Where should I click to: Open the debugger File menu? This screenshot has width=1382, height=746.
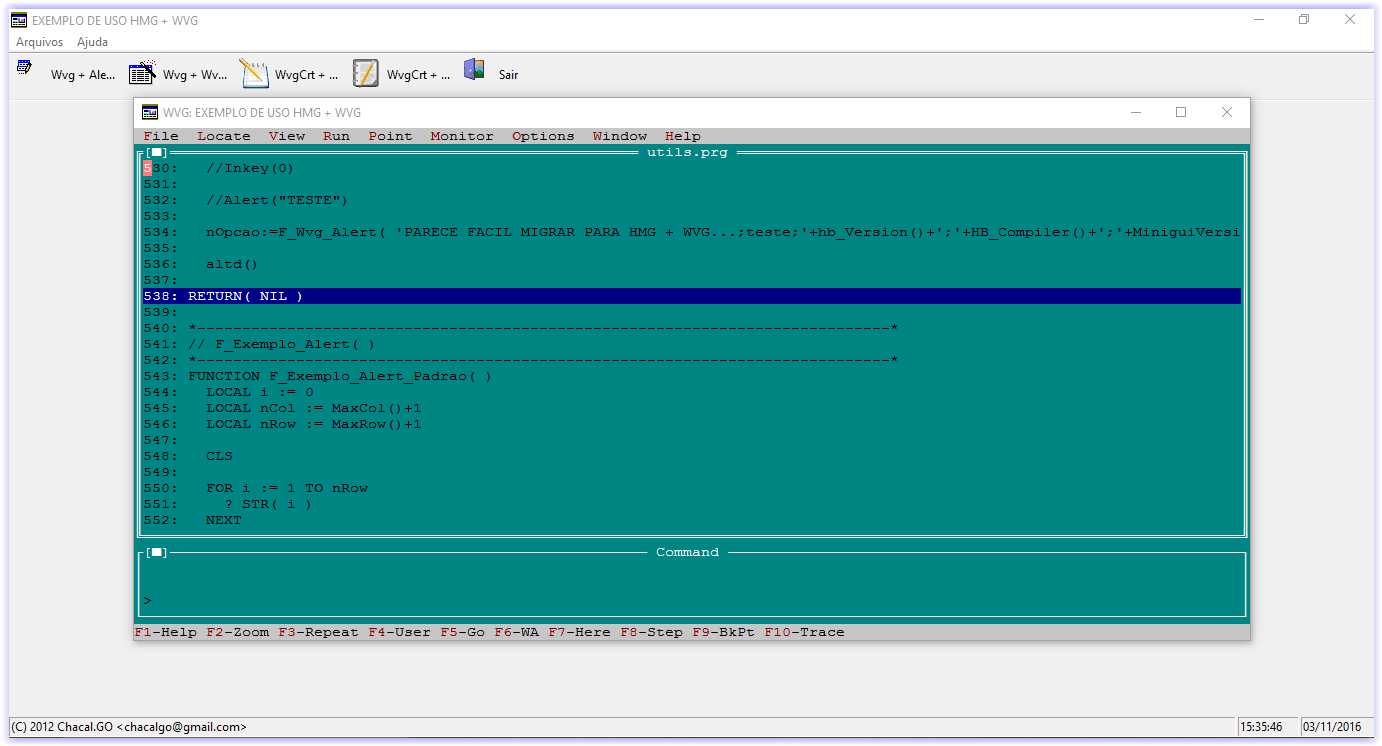coord(160,136)
